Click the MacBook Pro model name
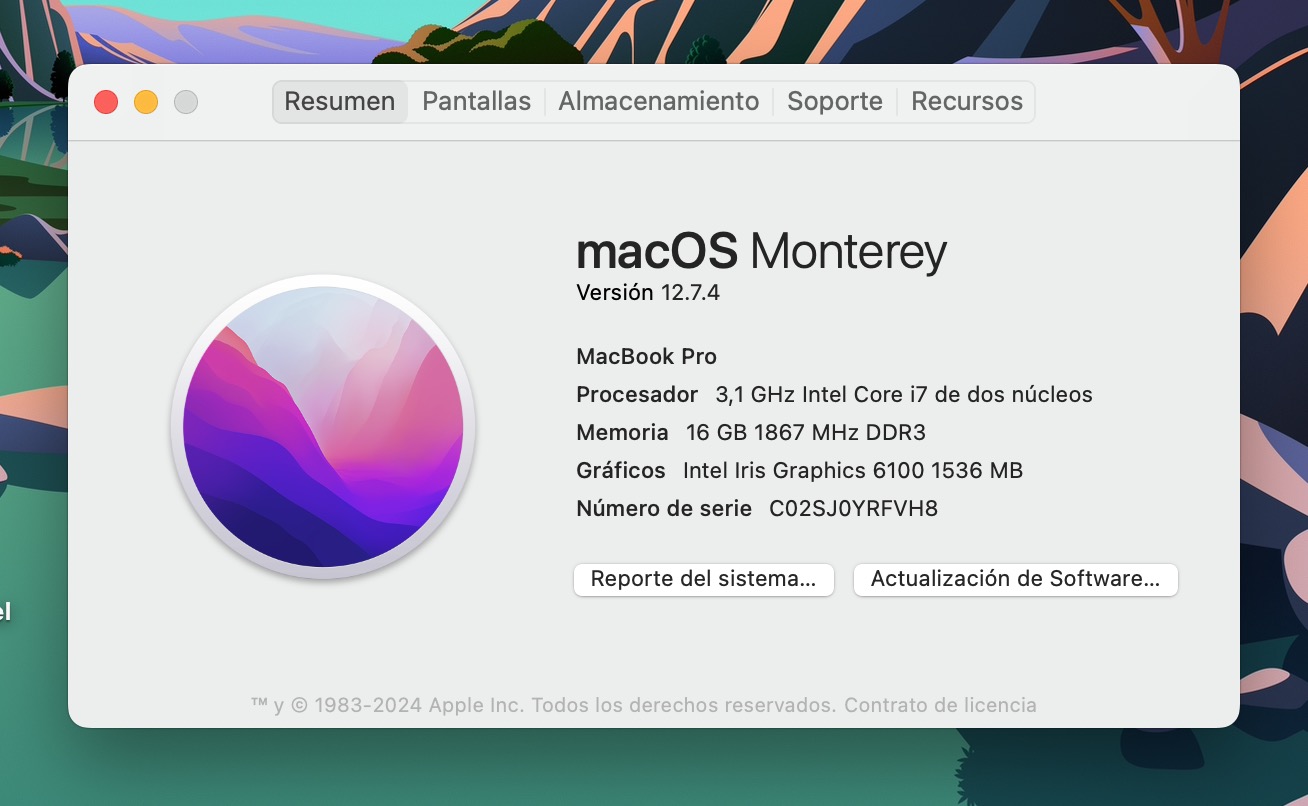 point(646,357)
